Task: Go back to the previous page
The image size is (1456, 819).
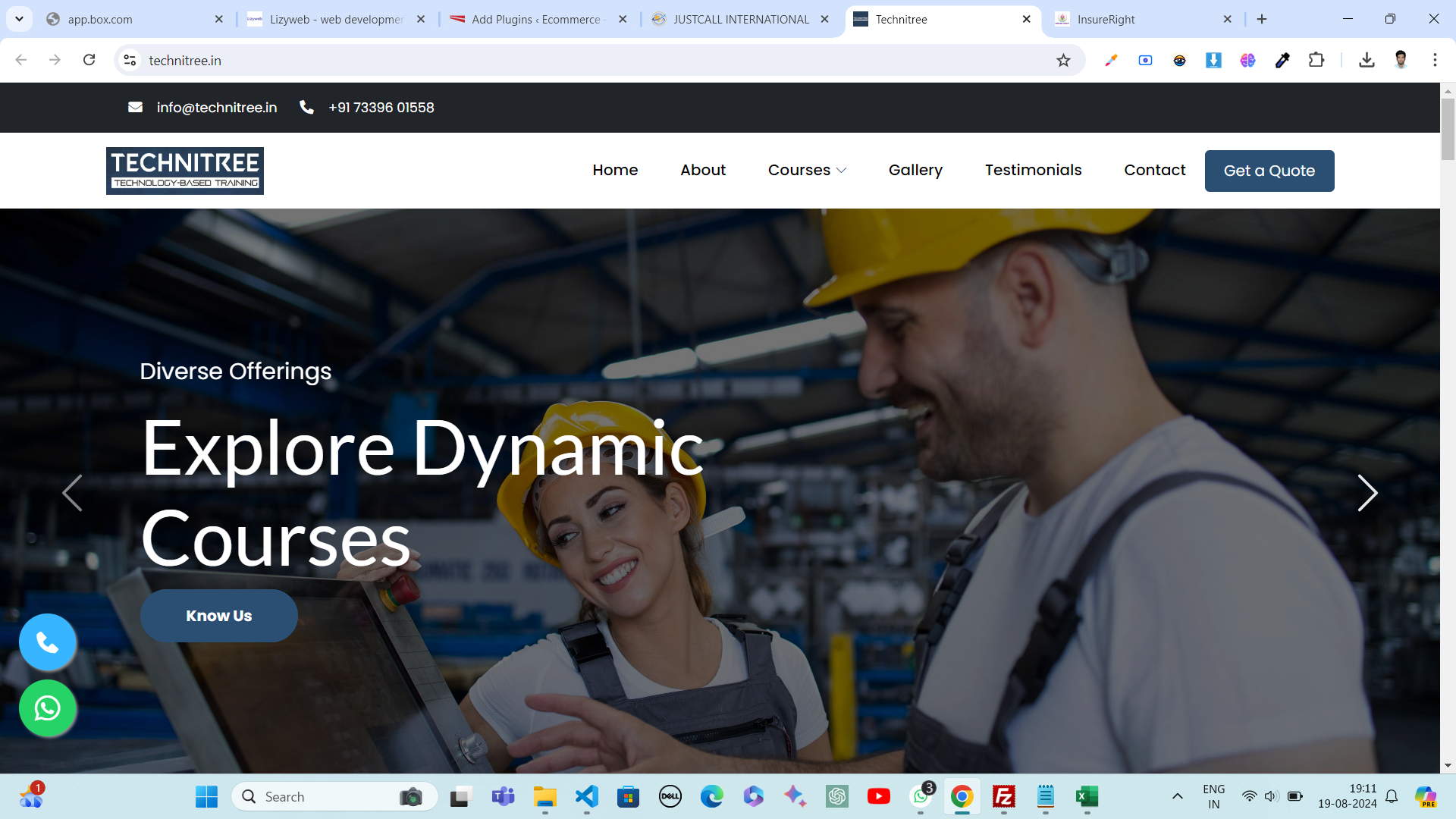Action: [x=21, y=60]
